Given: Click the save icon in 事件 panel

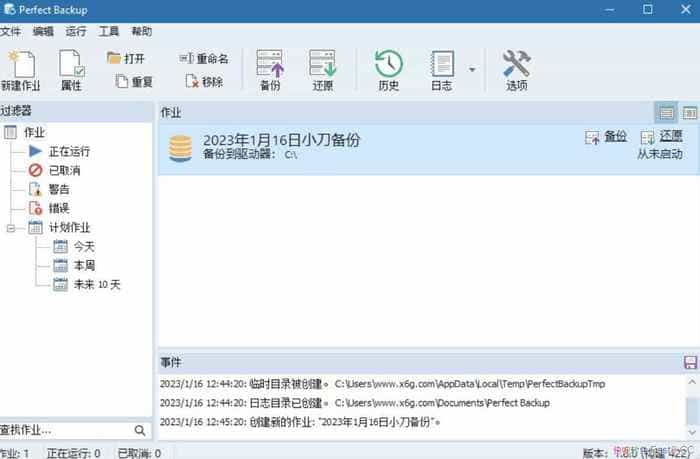Looking at the screenshot, I should point(690,362).
